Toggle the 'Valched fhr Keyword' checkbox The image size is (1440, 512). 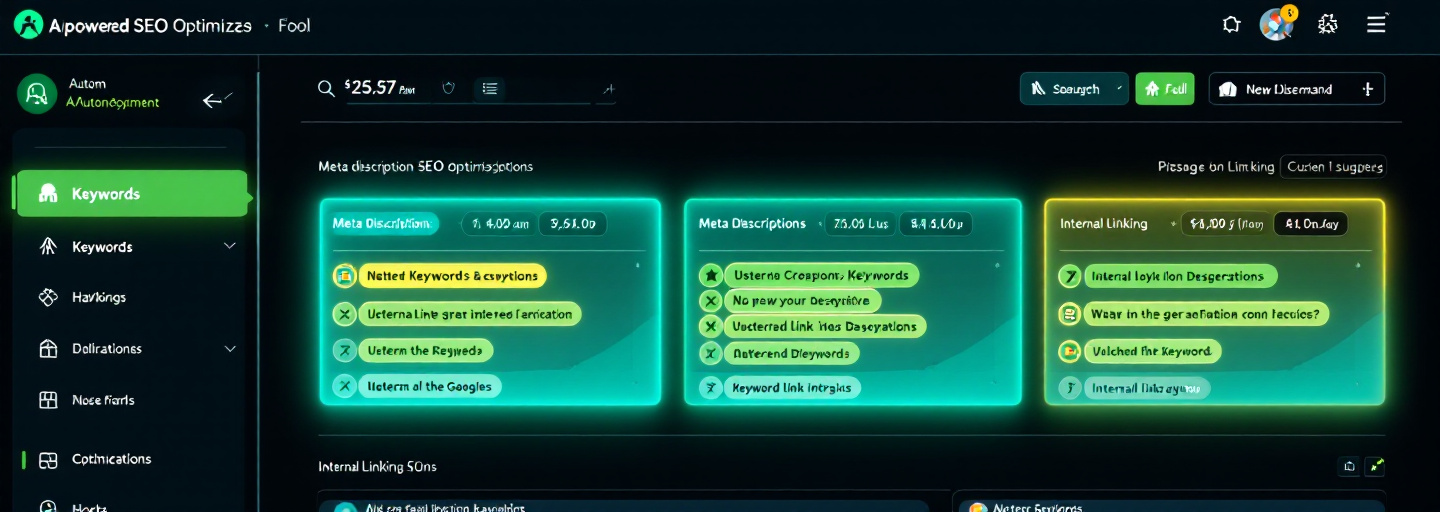1069,351
